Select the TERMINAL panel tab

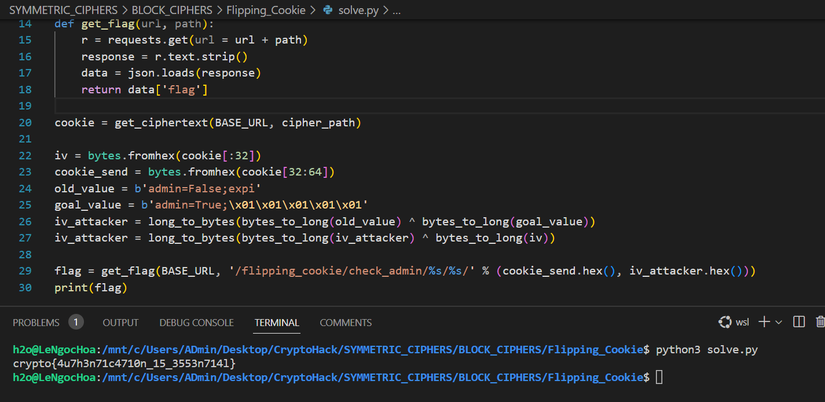[277, 323]
